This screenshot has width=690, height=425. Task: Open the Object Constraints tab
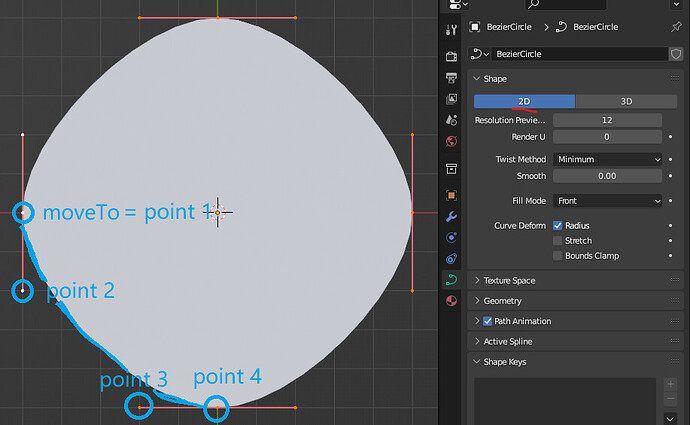(451, 258)
